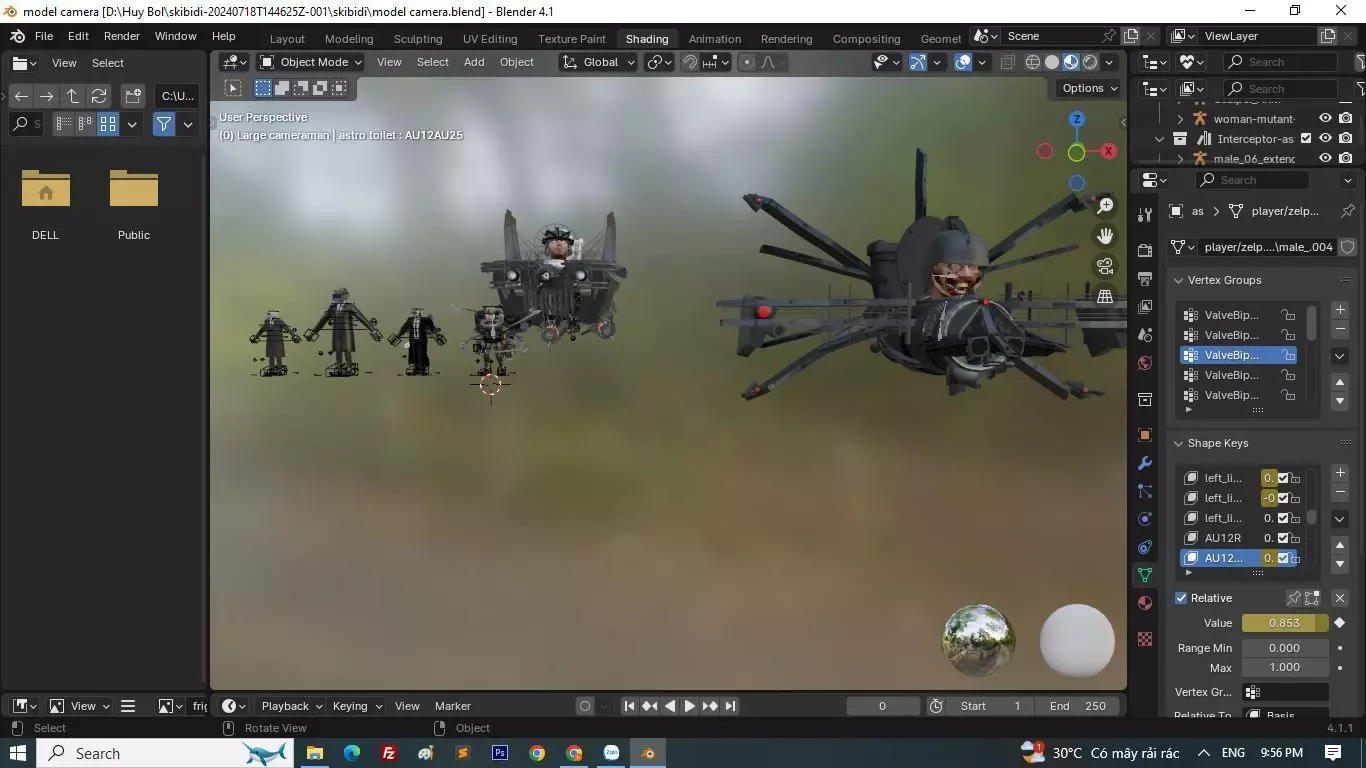Image resolution: width=1366 pixels, height=768 pixels.
Task: Open the Physics properties tab
Action: pos(1145,519)
